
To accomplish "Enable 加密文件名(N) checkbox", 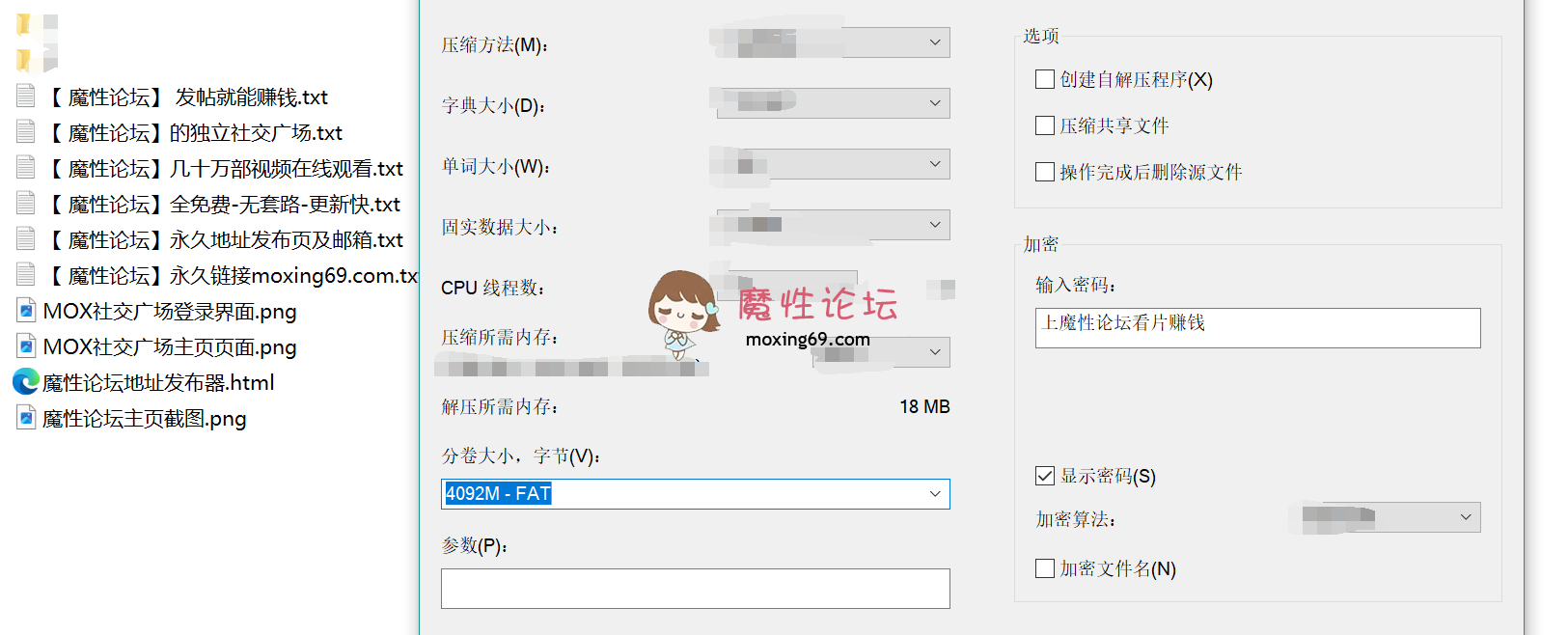I will tap(1044, 568).
